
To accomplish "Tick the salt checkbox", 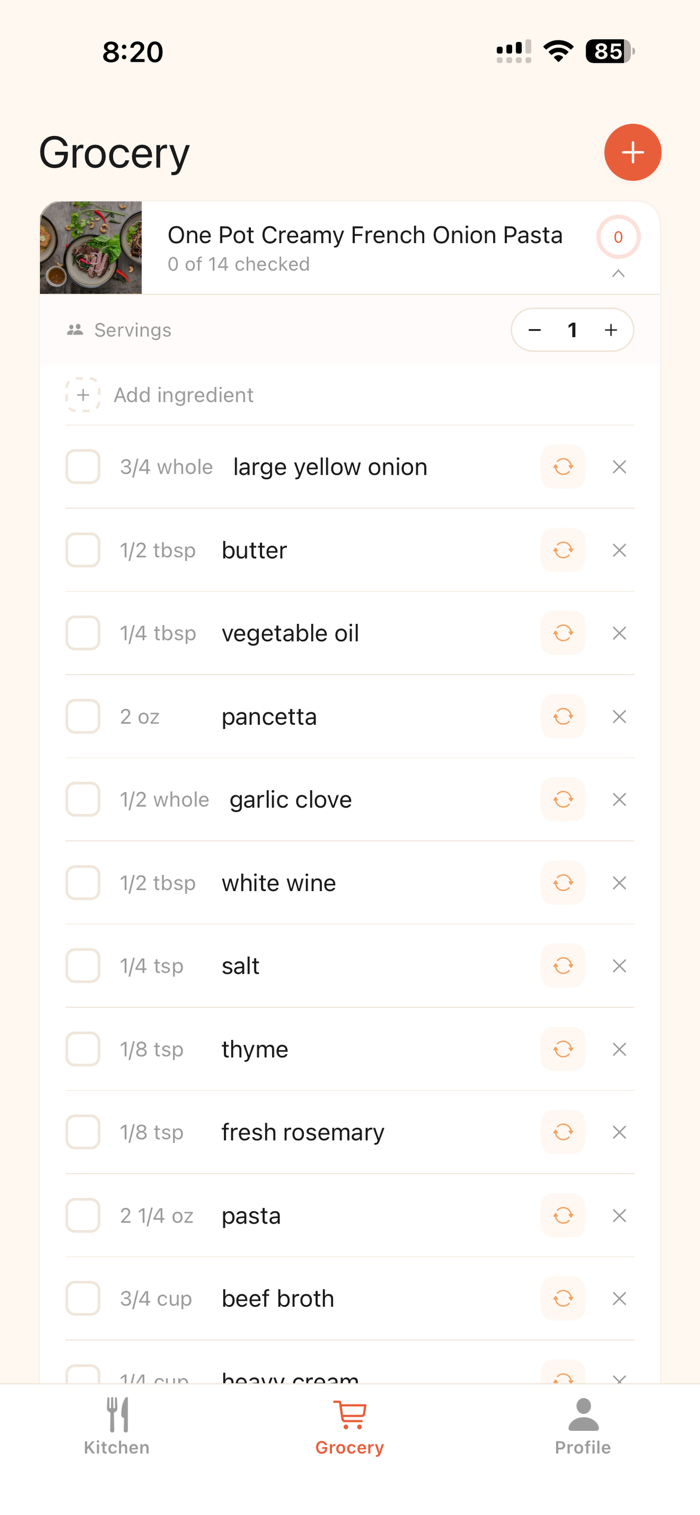I will coord(83,966).
